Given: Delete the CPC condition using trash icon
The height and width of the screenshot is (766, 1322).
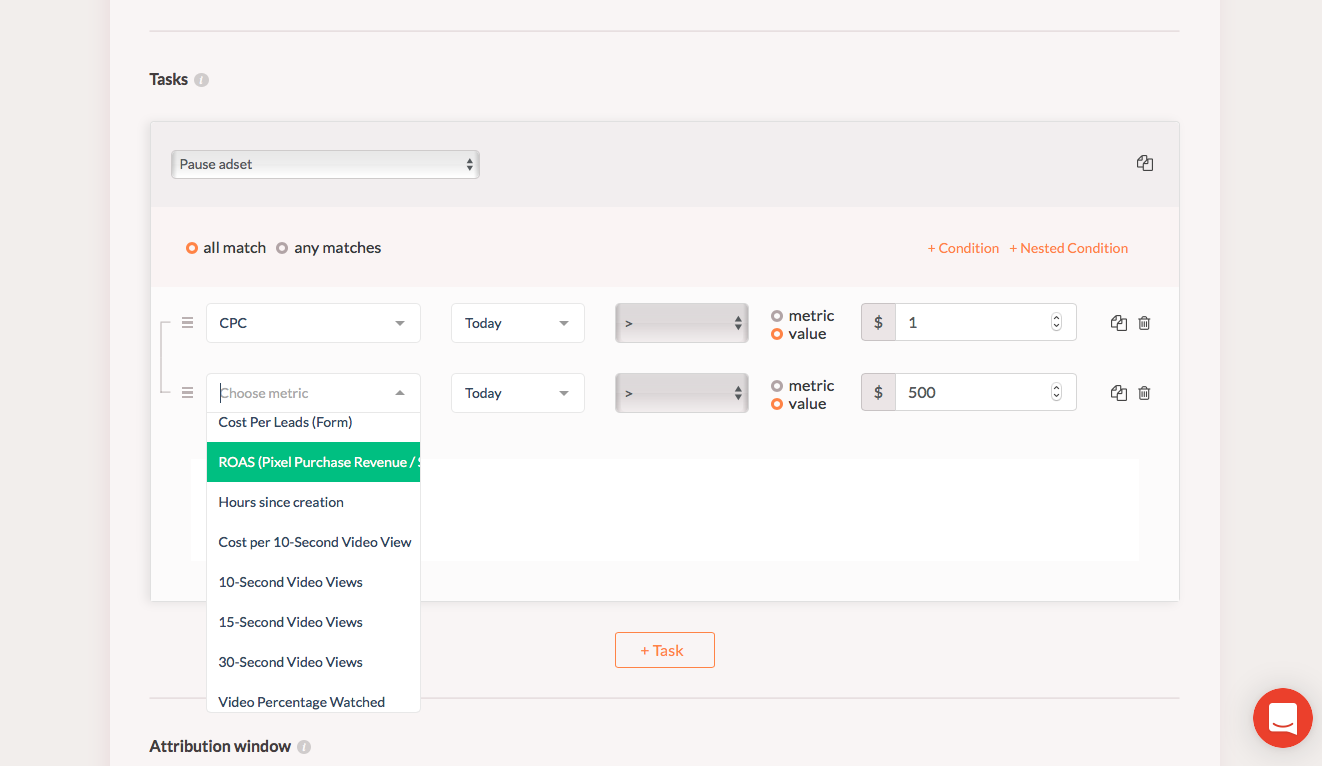Looking at the screenshot, I should (1145, 323).
